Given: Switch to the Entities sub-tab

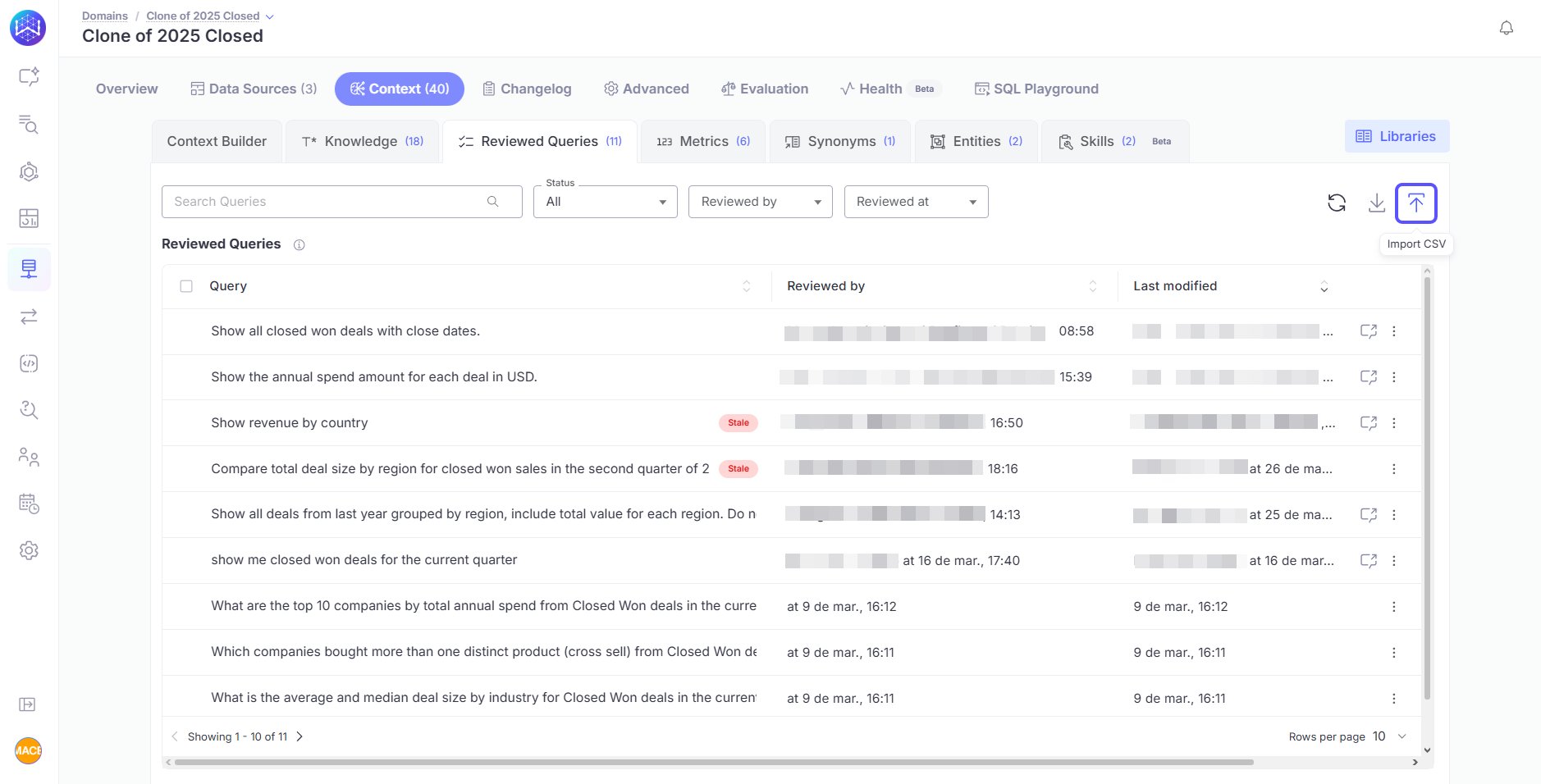Looking at the screenshot, I should pos(976,141).
